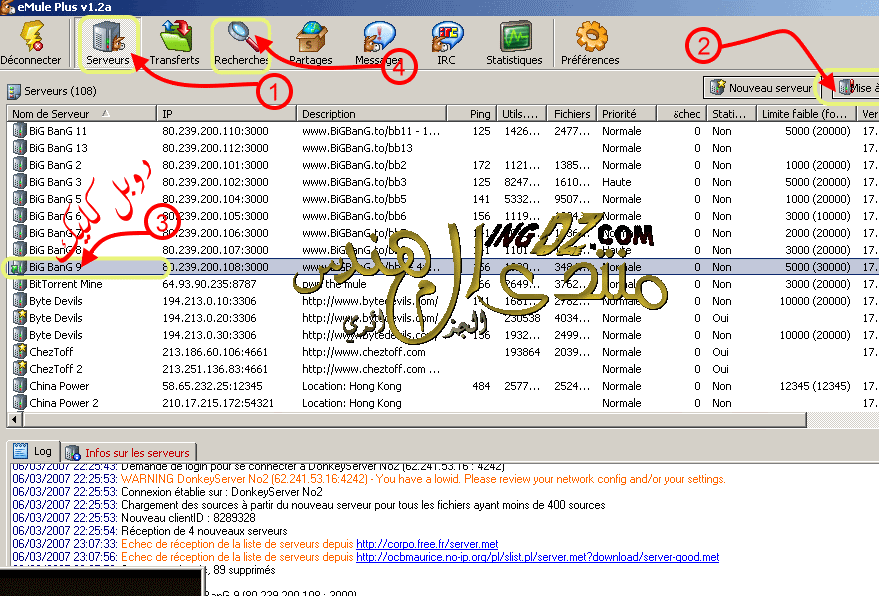Open the Recherche search page

[x=241, y=43]
